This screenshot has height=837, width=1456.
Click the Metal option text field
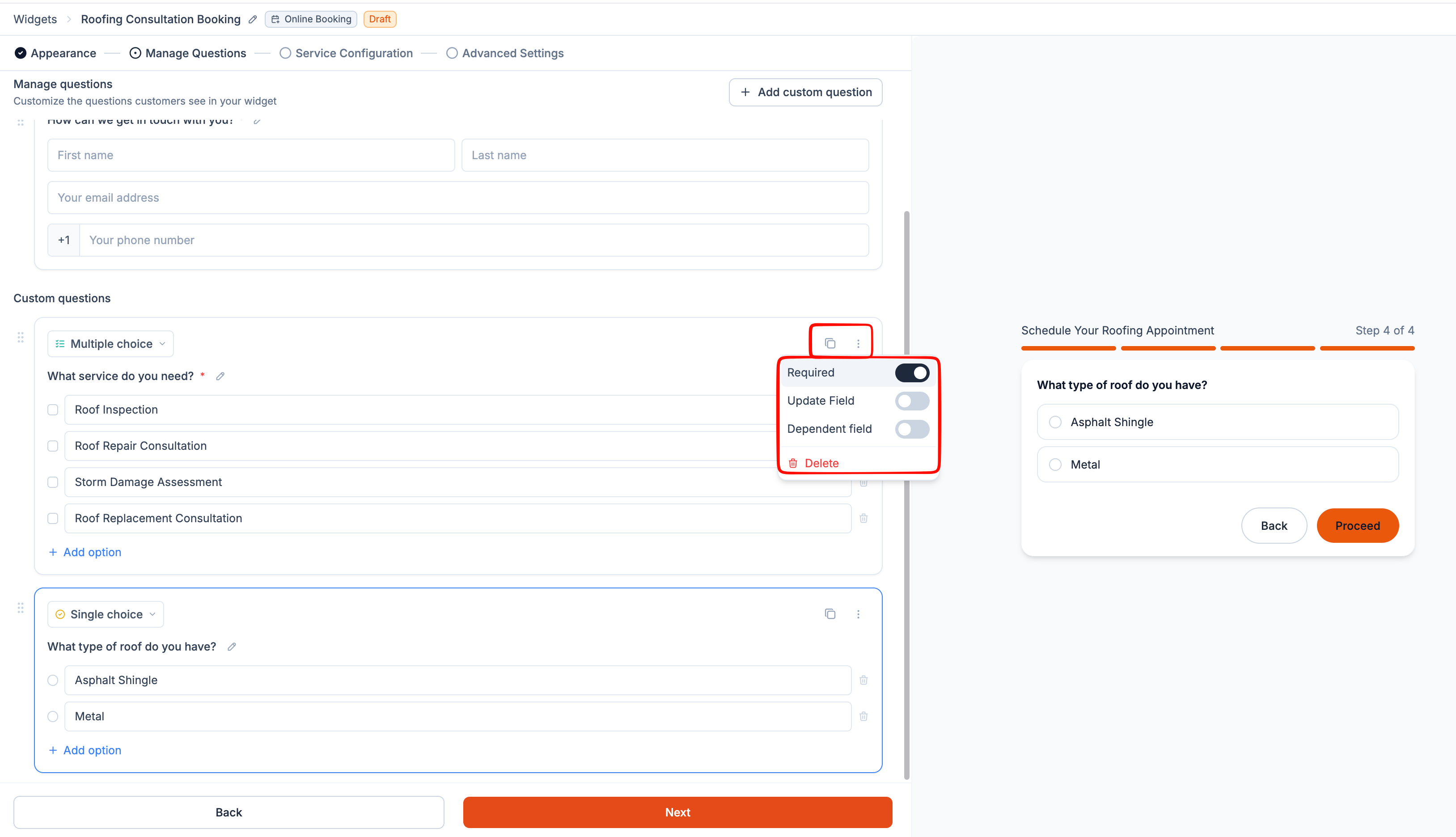click(x=457, y=716)
